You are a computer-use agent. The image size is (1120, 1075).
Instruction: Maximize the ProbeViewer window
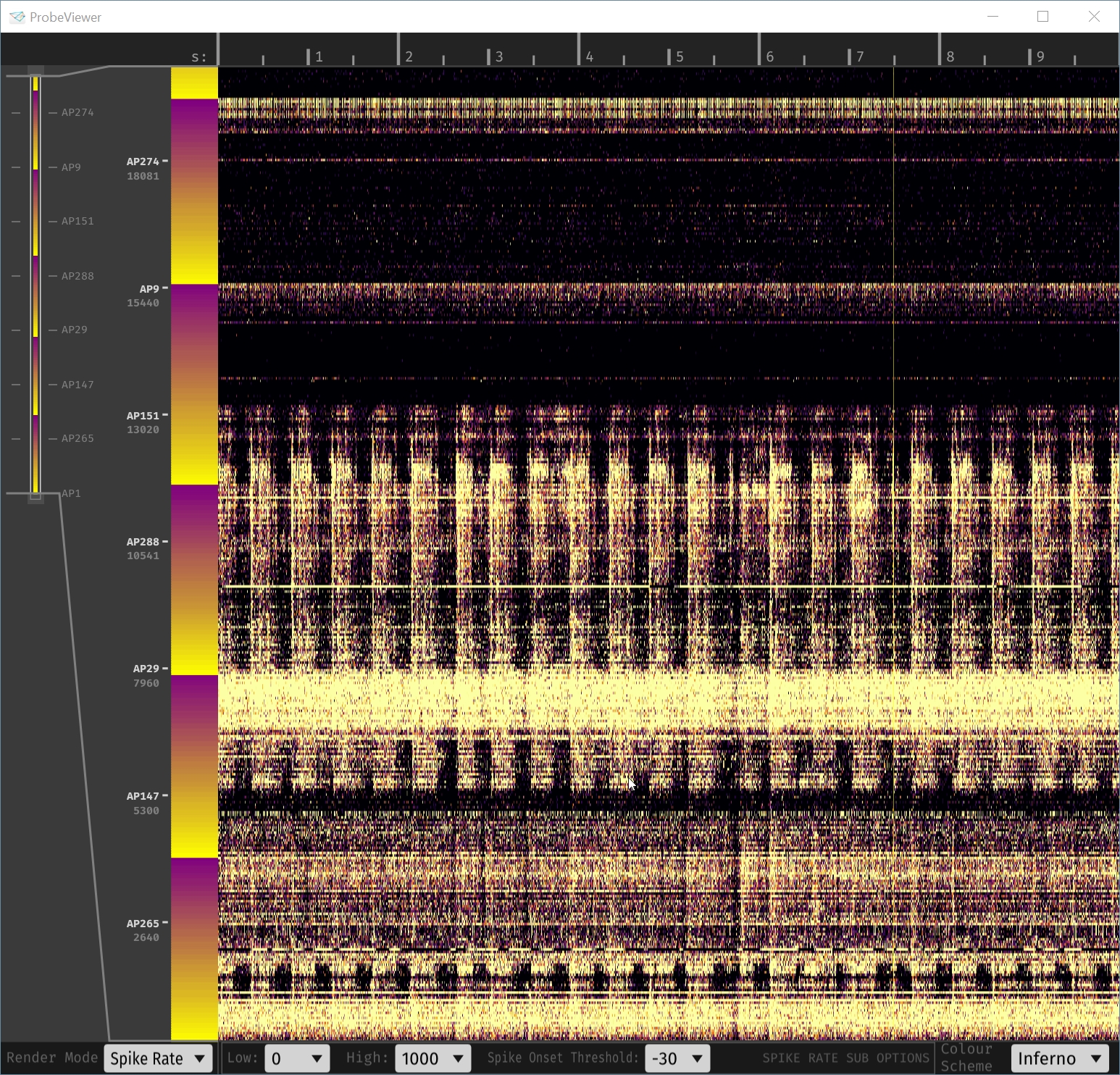click(x=1043, y=17)
